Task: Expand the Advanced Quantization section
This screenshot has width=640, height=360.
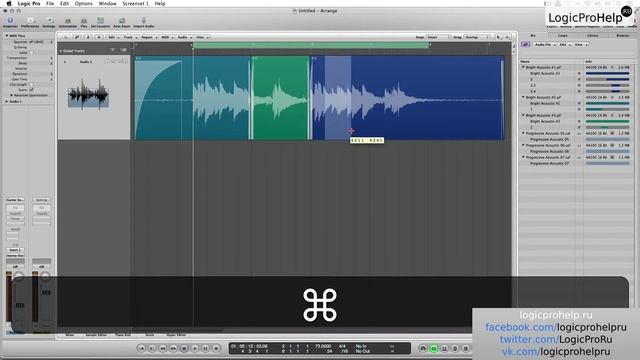Action: coord(12,95)
